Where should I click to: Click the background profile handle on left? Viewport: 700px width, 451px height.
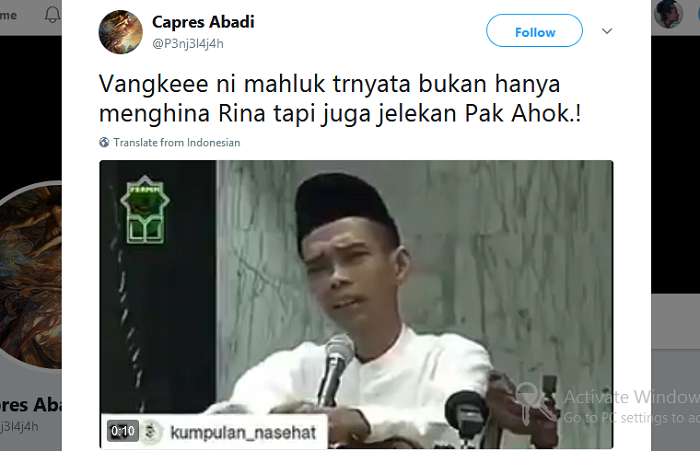(x=19, y=426)
